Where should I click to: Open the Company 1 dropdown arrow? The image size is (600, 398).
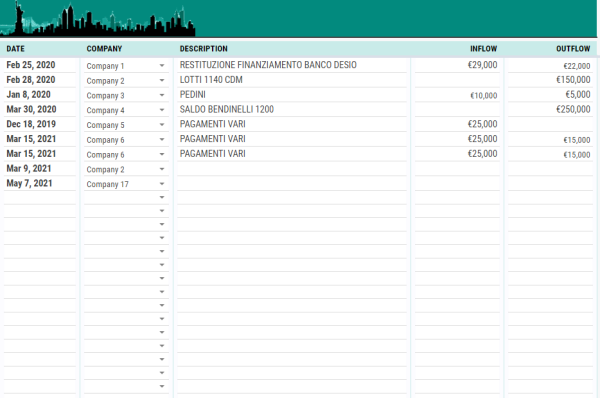[x=162, y=66]
